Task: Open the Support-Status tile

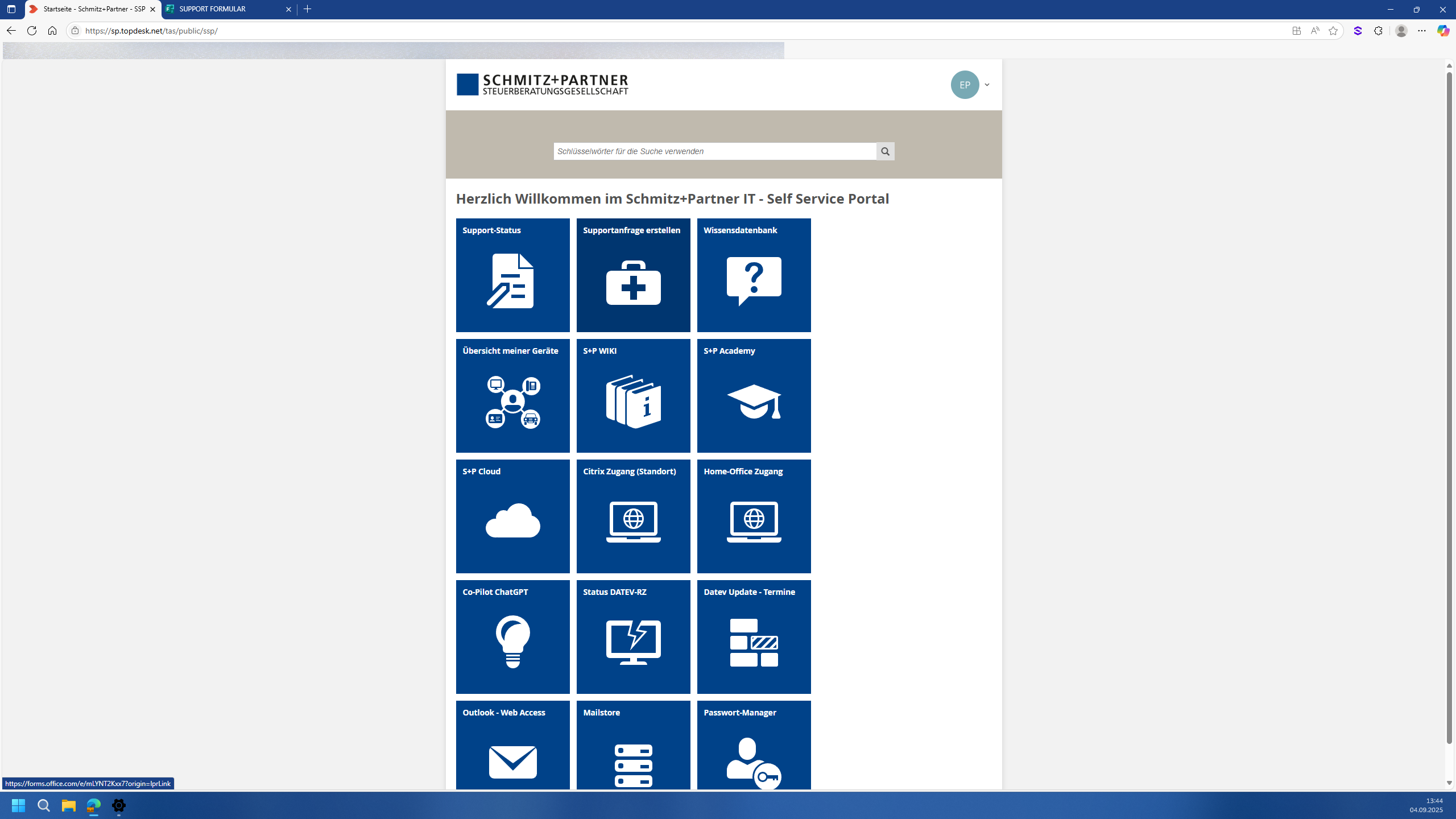Action: (512, 275)
